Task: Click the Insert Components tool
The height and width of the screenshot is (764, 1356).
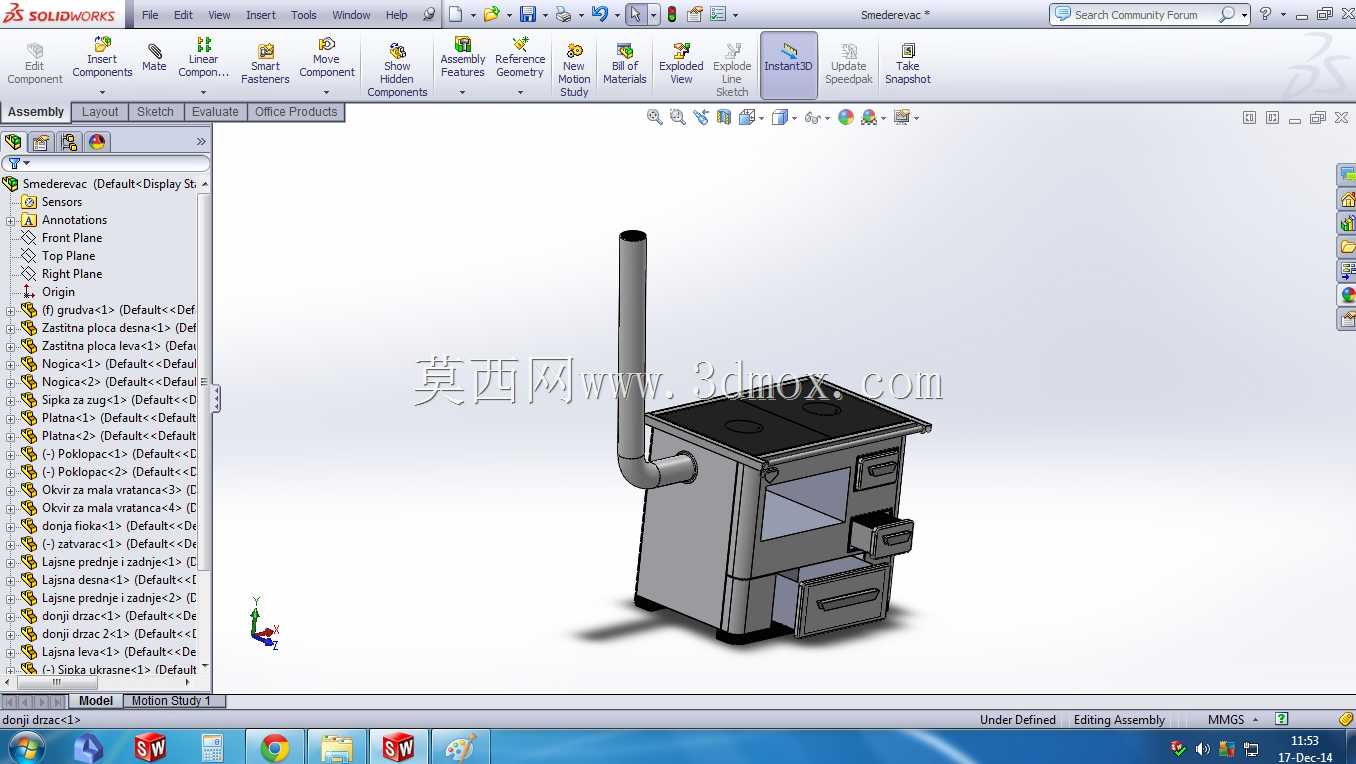Action: coord(102,58)
